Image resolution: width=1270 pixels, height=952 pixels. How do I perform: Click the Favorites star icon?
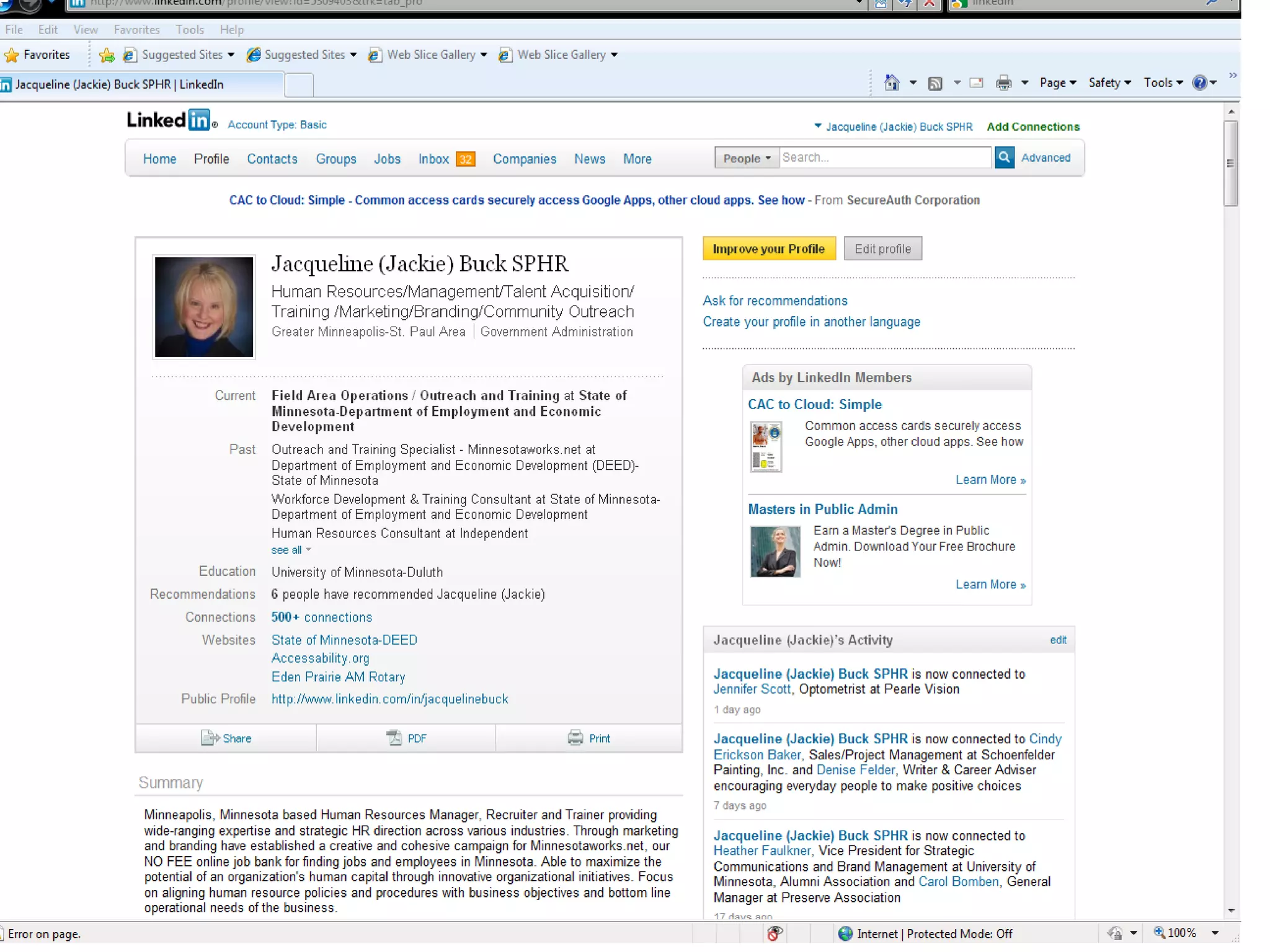tap(12, 55)
